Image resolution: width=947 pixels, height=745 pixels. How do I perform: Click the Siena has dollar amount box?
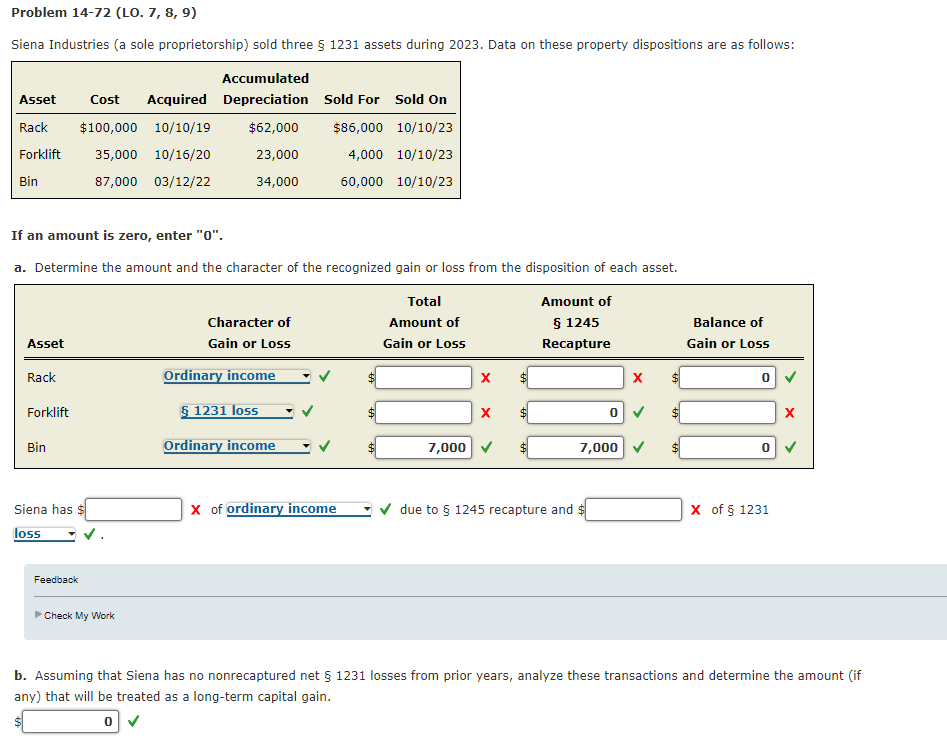click(x=133, y=509)
